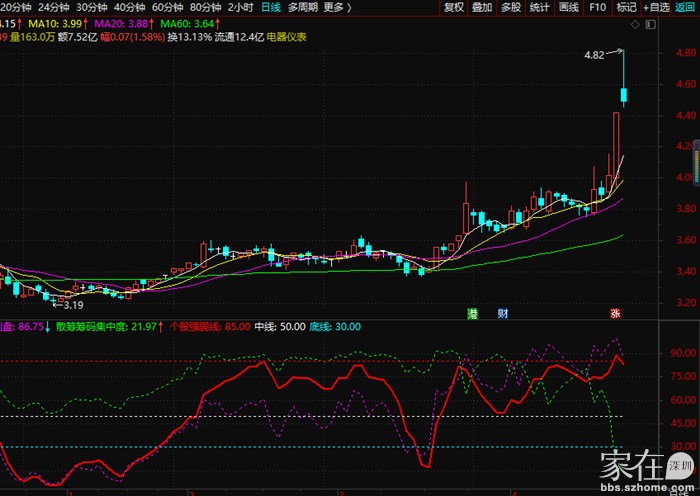Click the 4.82 high price label
Viewport: 700px width, 496px height.
tap(594, 56)
